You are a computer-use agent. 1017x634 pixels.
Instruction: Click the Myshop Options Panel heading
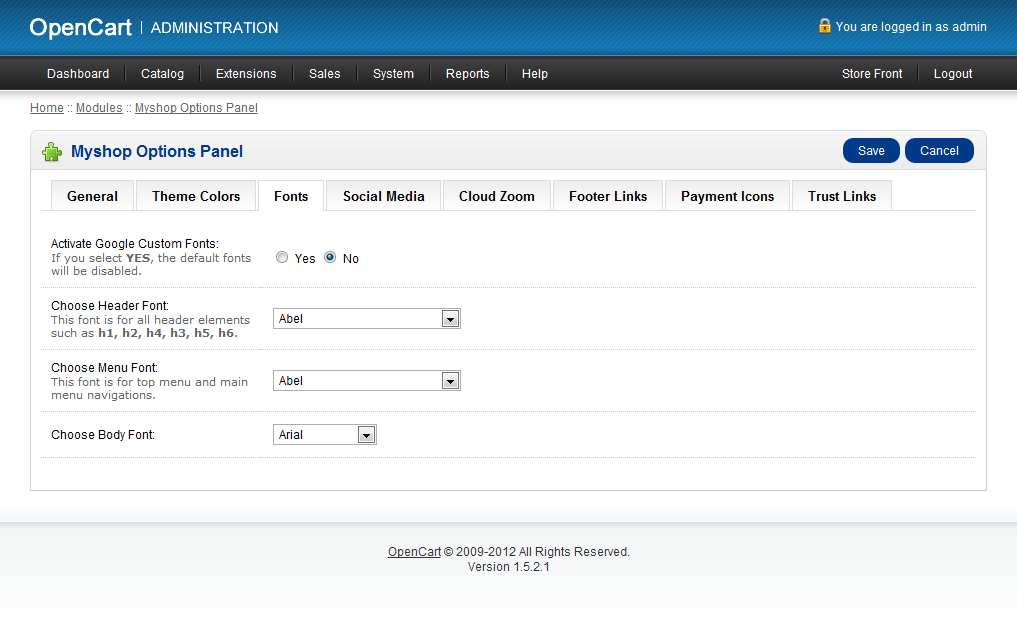[157, 151]
